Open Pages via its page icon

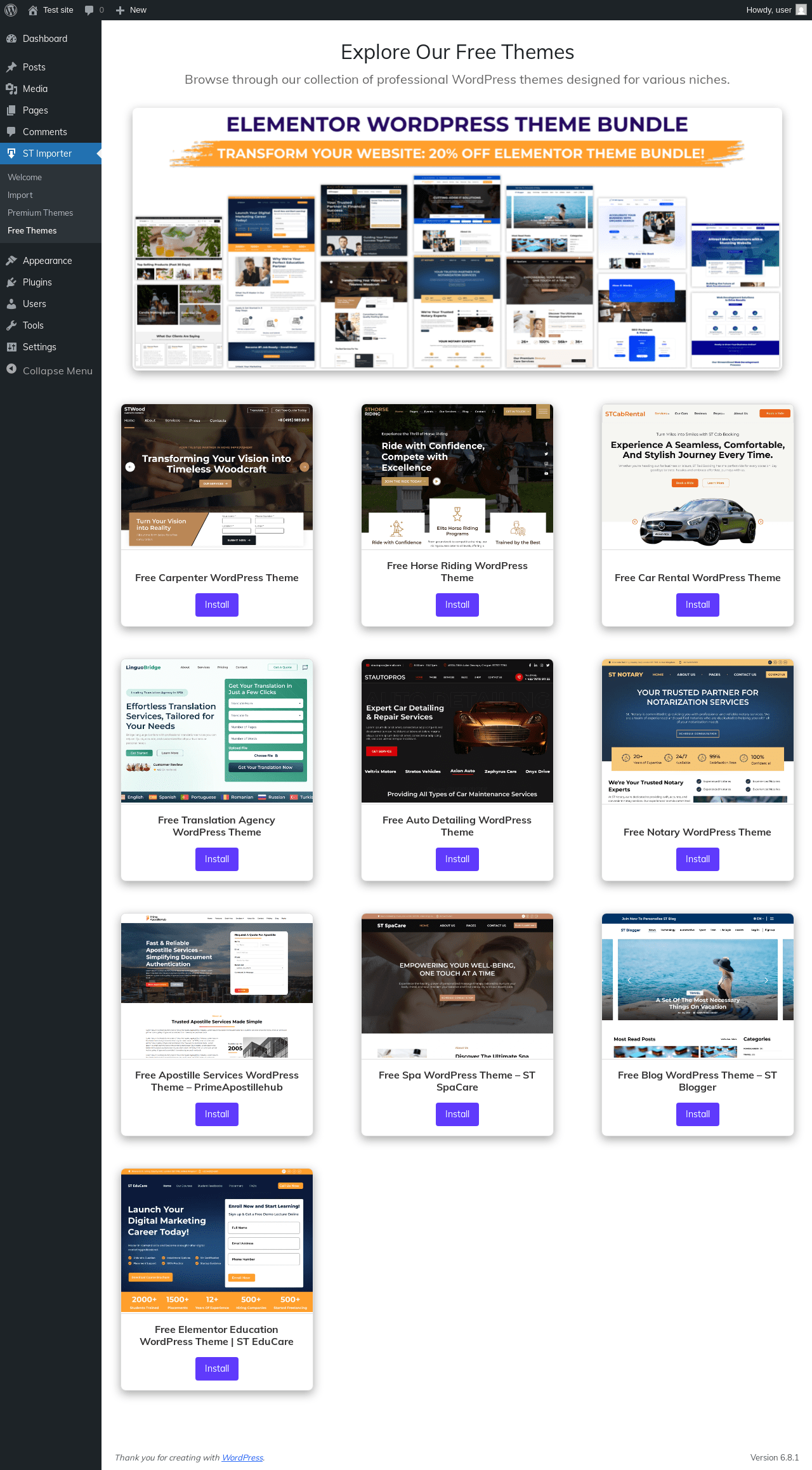point(11,110)
